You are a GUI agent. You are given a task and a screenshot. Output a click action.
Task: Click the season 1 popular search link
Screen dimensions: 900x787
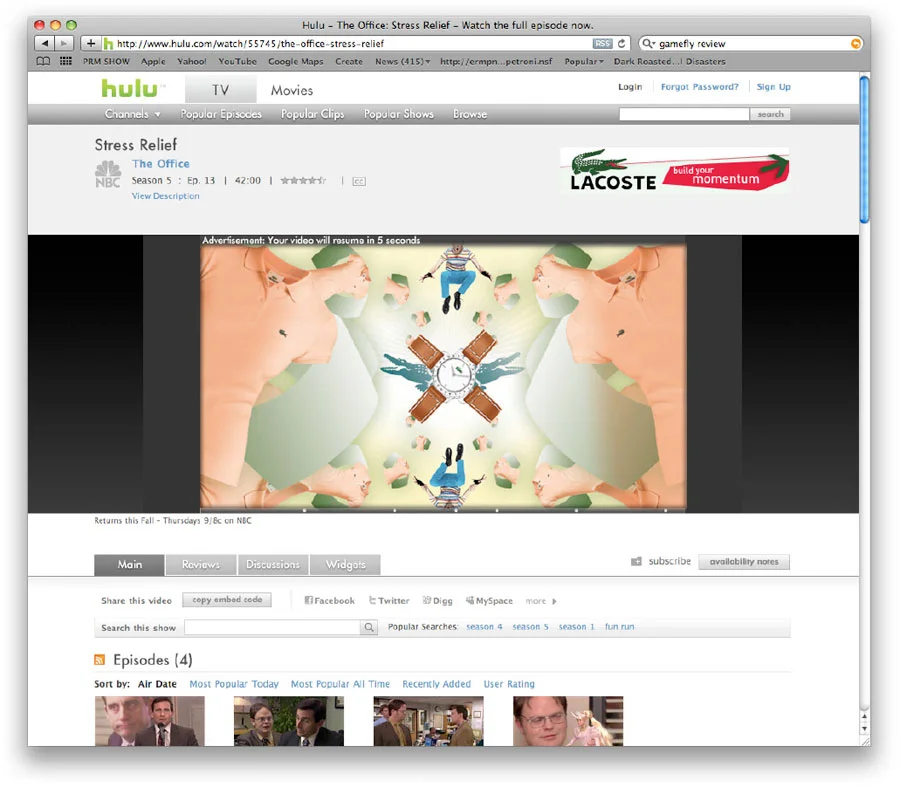click(576, 626)
